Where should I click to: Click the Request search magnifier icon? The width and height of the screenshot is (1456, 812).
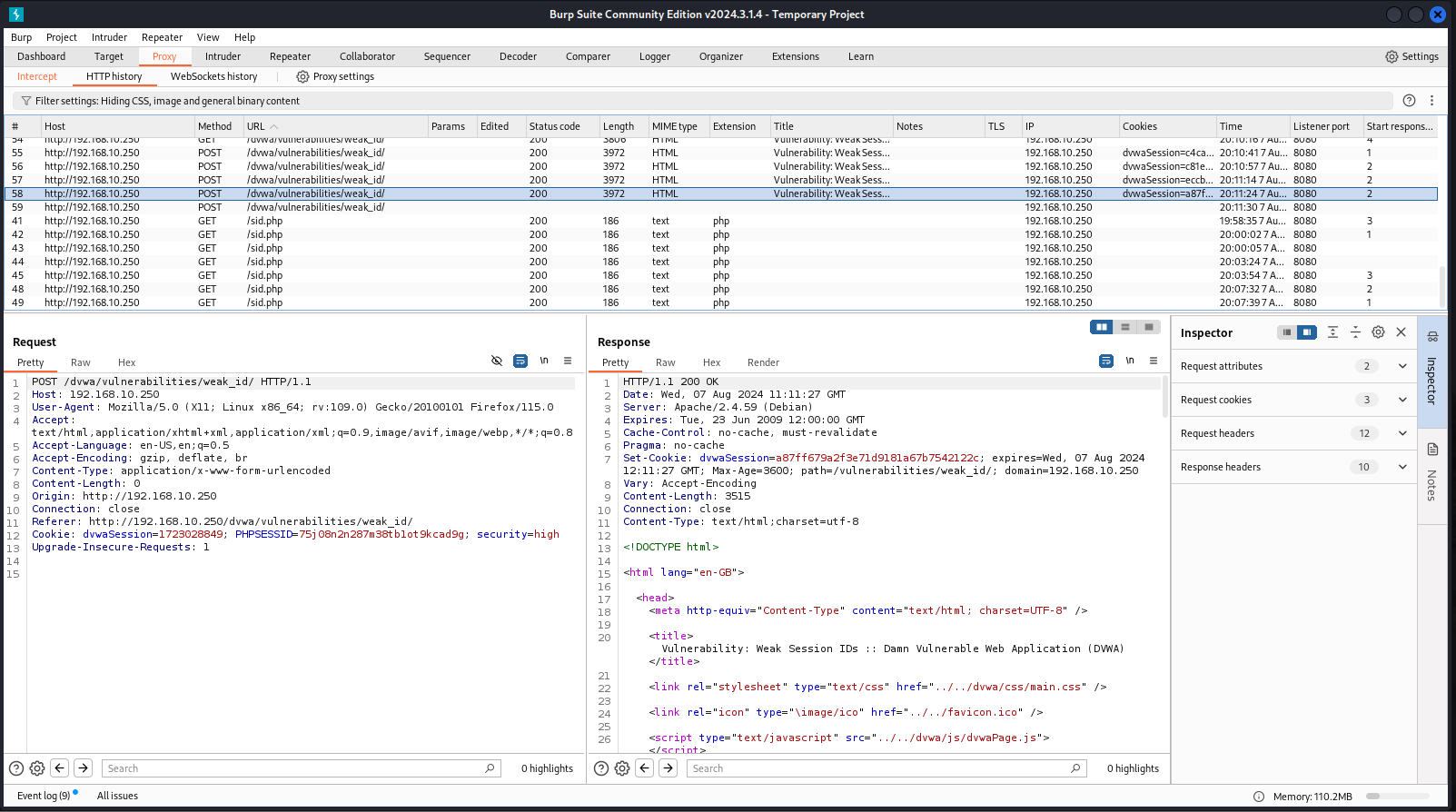490,768
